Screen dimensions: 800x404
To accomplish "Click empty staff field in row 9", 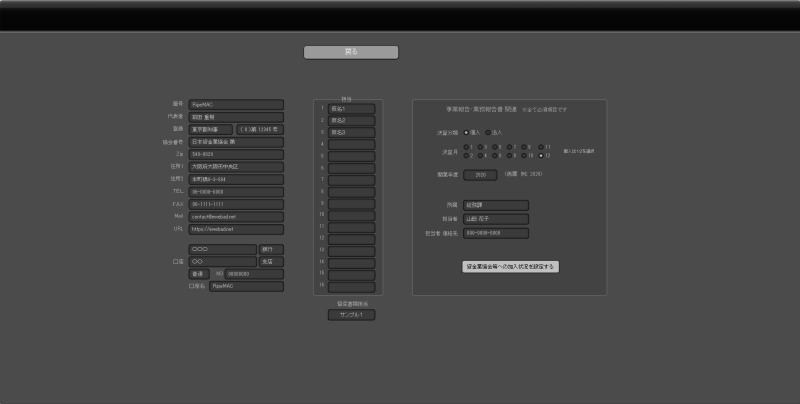I will click(x=352, y=204).
